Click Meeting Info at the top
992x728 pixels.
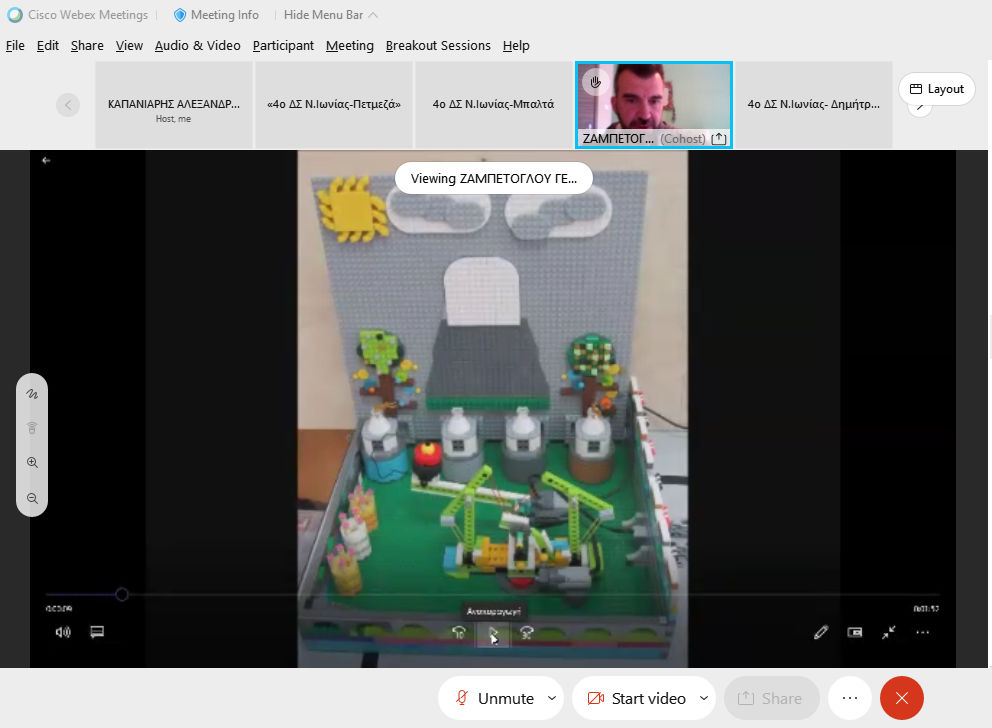point(216,15)
